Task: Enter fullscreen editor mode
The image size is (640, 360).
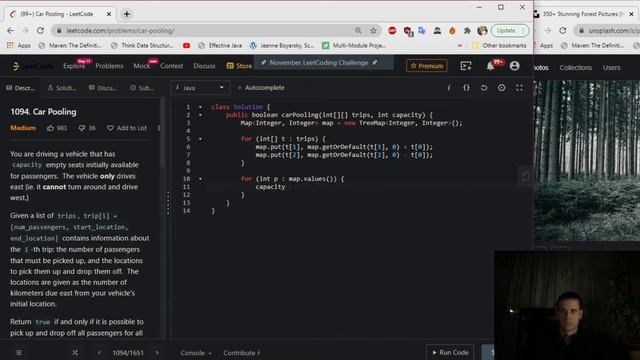Action: click(519, 88)
